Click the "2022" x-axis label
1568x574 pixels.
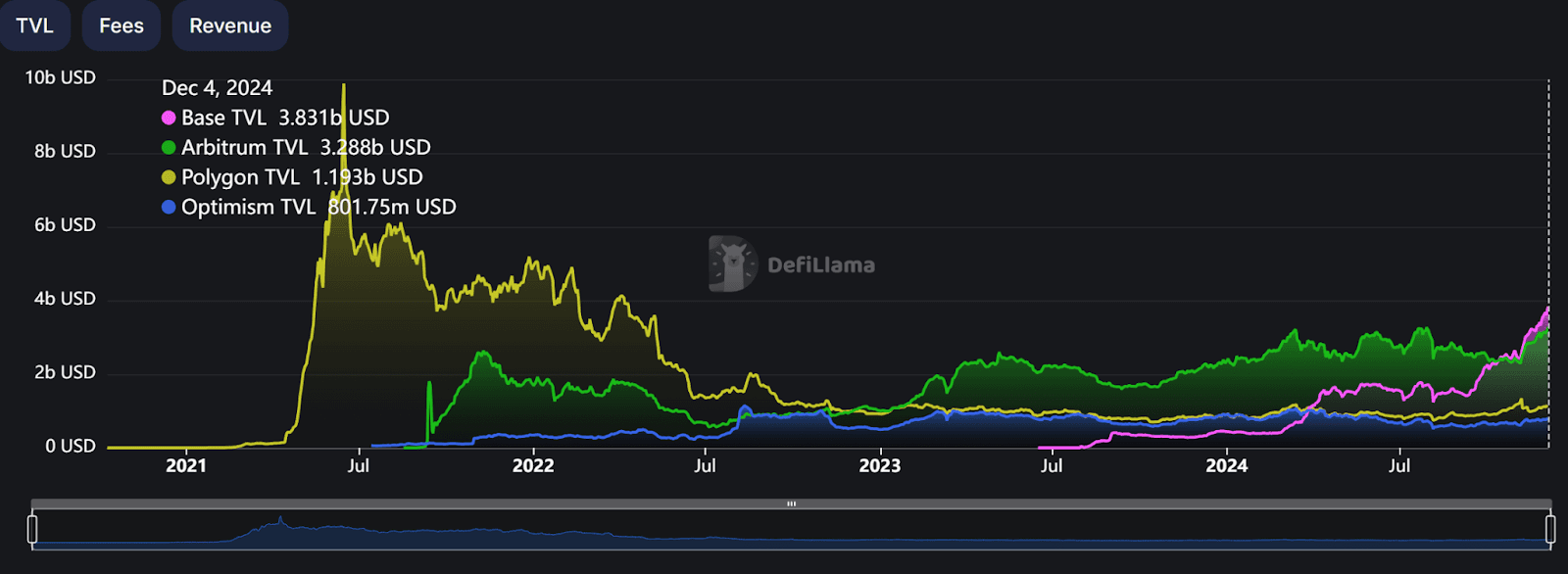[533, 466]
